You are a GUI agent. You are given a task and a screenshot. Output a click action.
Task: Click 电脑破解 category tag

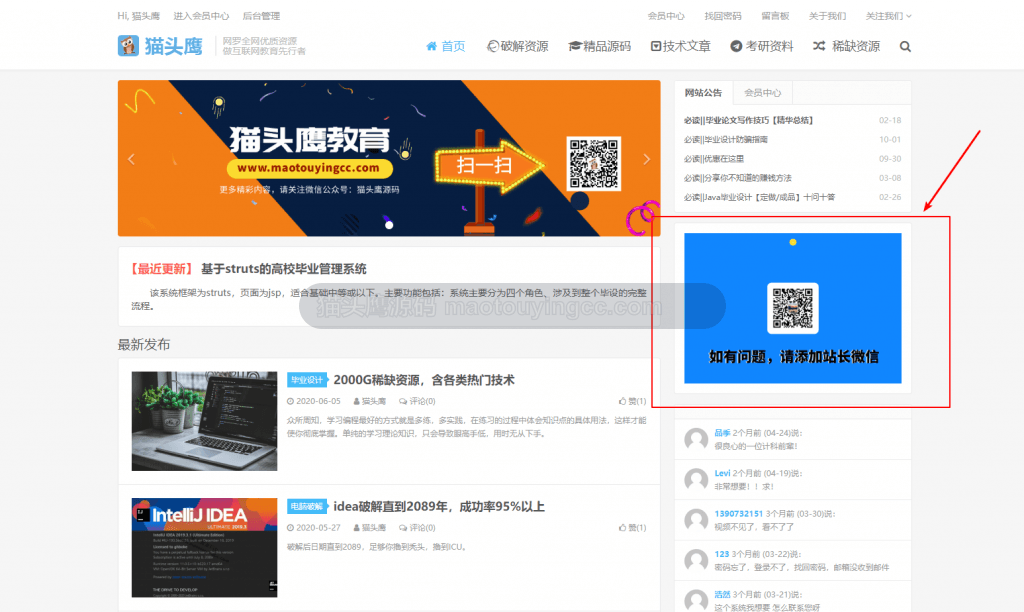306,506
